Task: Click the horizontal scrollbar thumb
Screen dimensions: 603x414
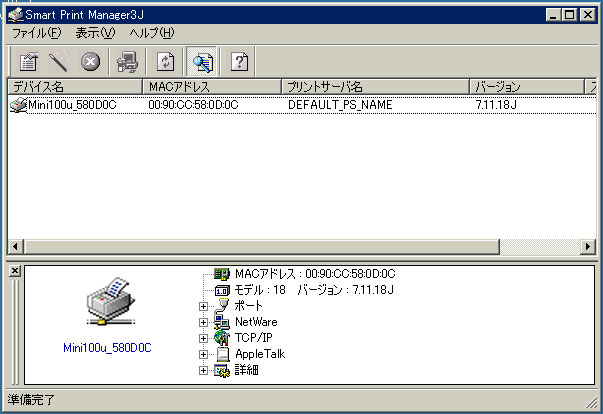Action: point(262,246)
